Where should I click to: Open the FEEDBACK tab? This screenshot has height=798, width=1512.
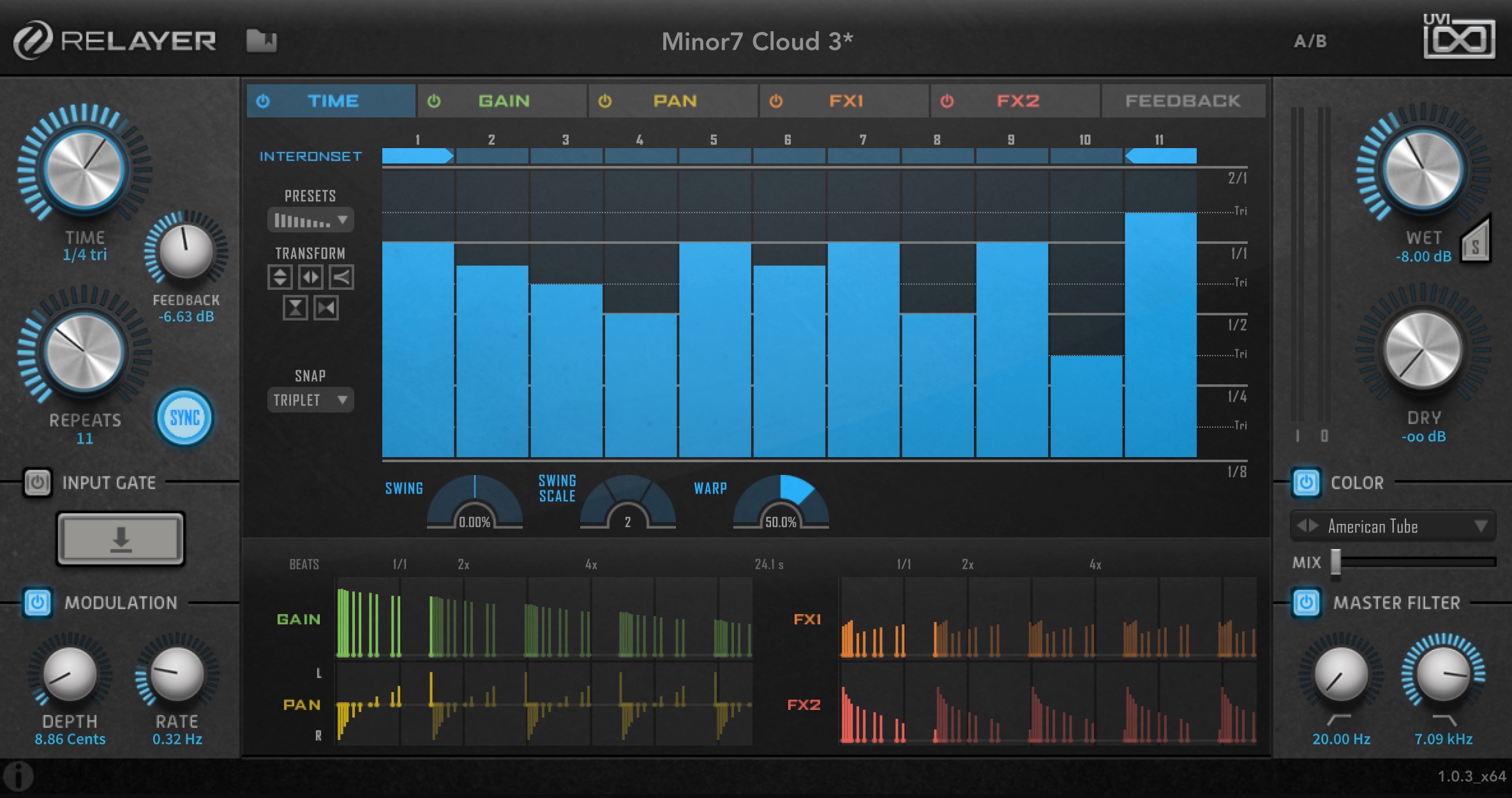(1183, 101)
